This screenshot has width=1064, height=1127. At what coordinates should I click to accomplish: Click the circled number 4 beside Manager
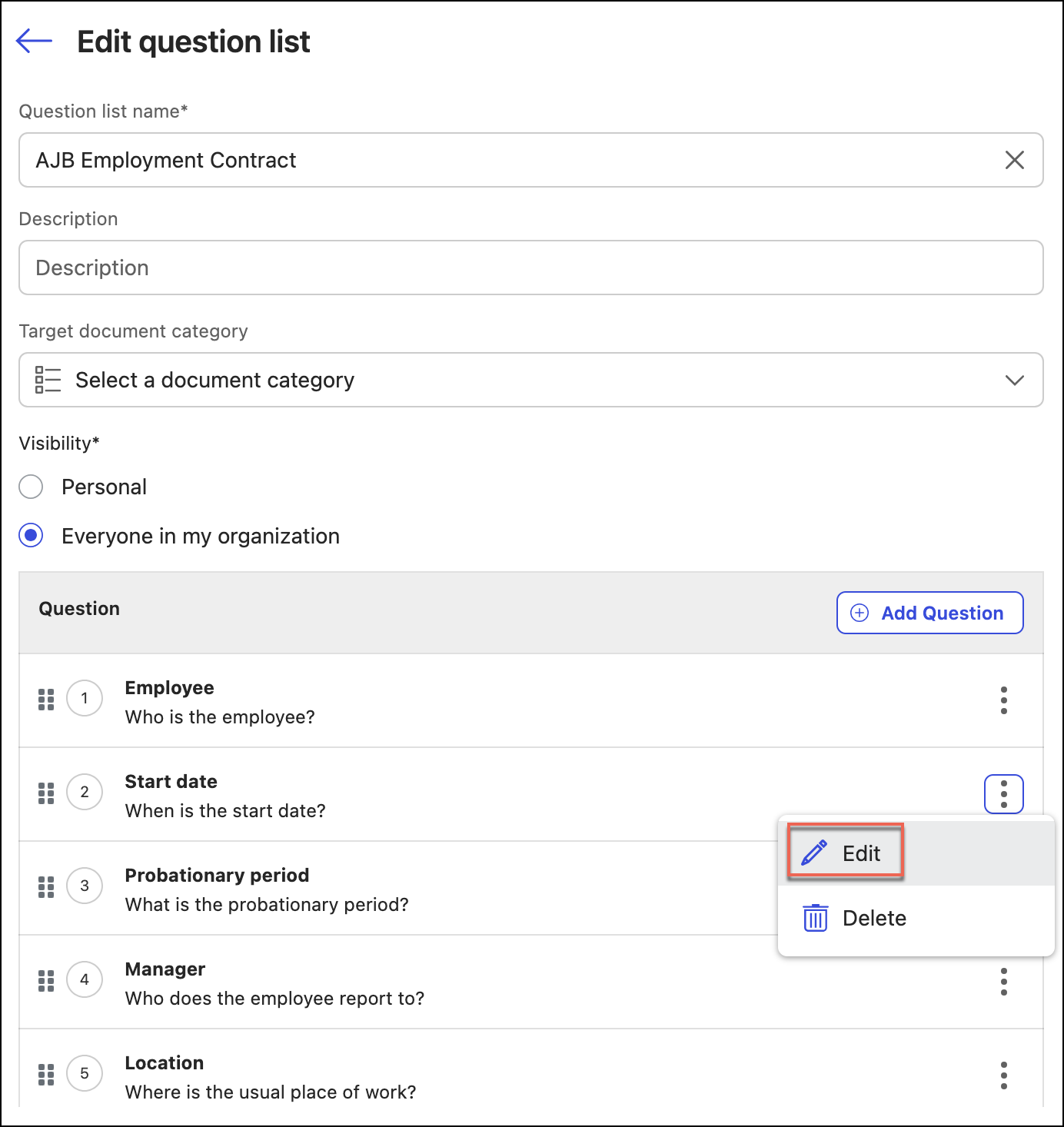(85, 979)
